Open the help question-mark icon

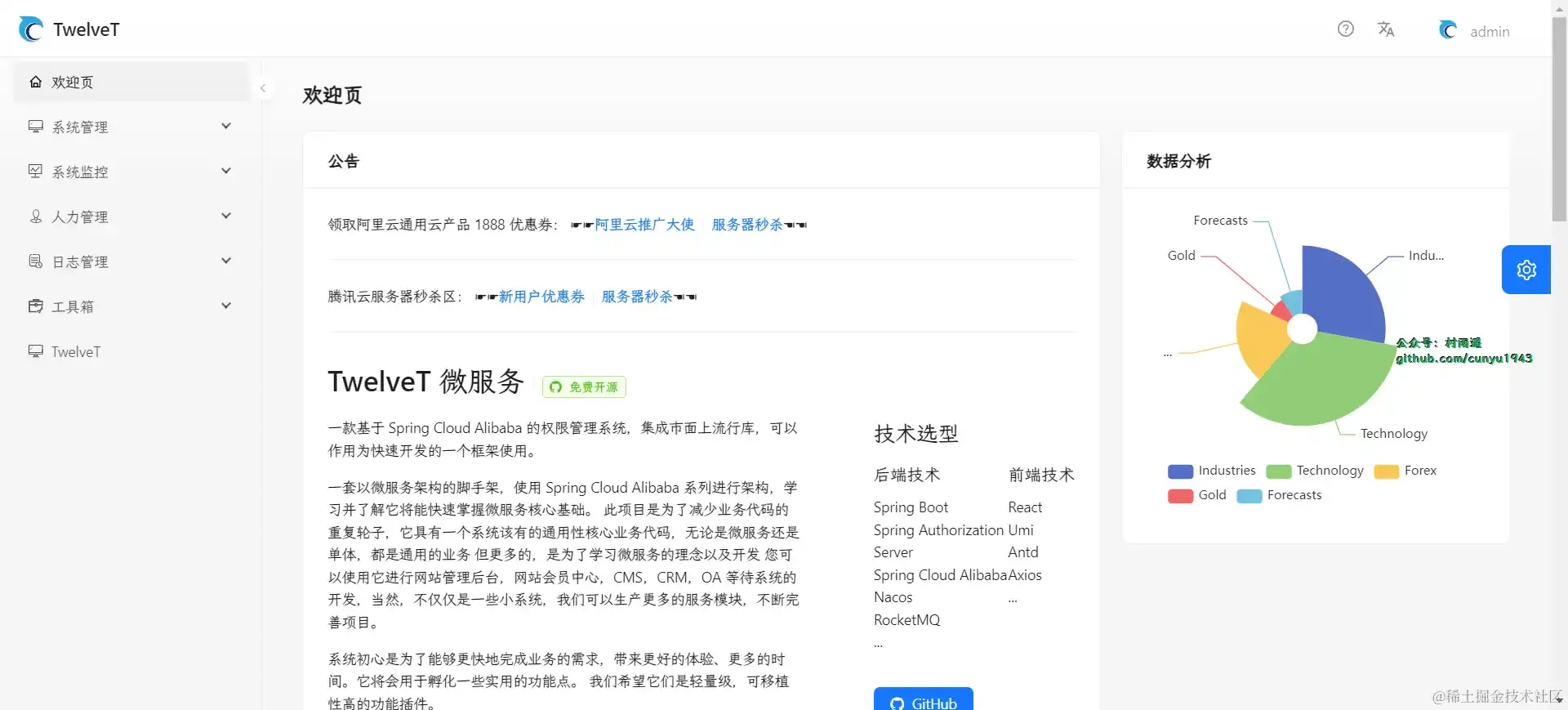[1346, 29]
